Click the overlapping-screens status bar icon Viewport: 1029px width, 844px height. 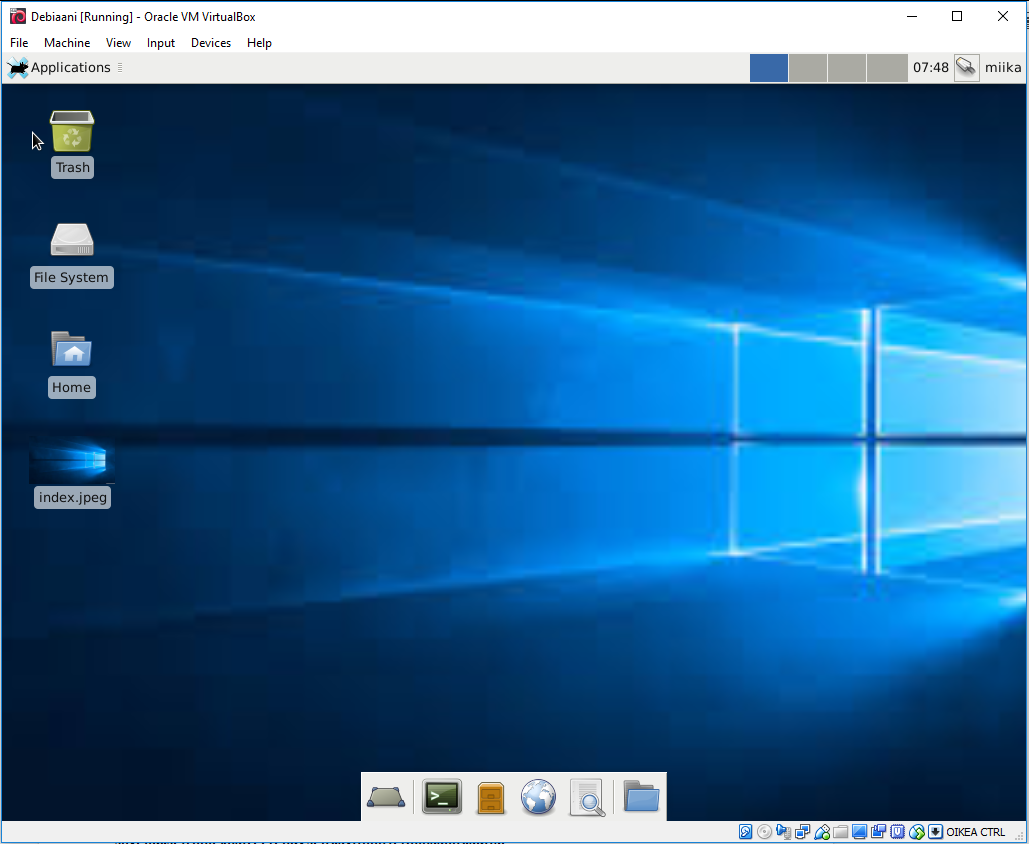(x=878, y=832)
